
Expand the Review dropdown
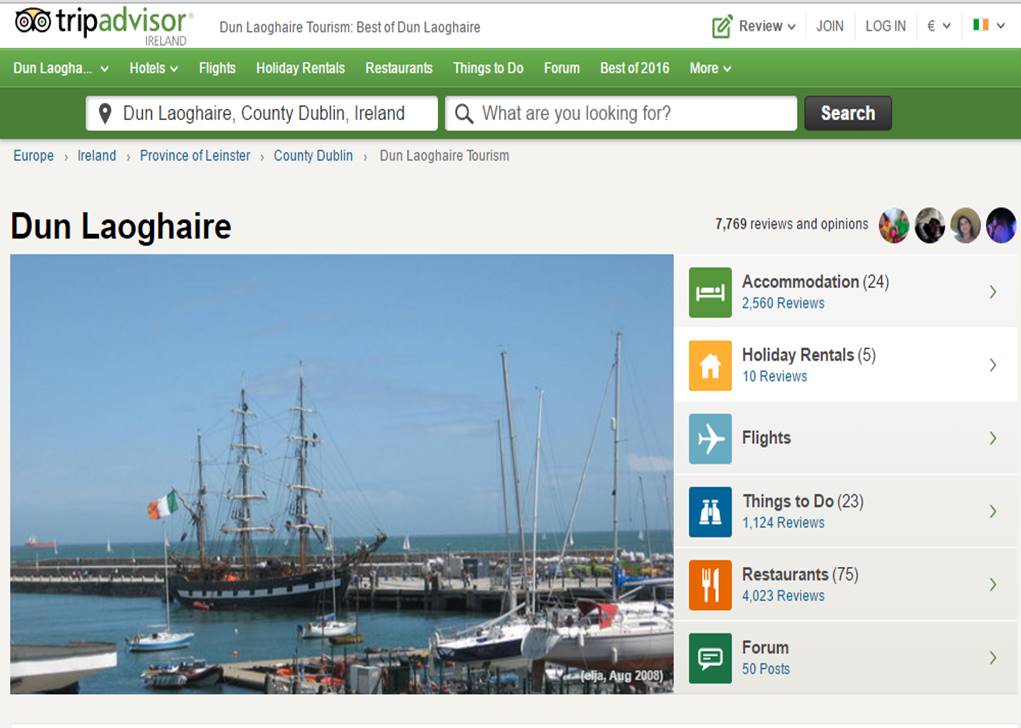[767, 26]
